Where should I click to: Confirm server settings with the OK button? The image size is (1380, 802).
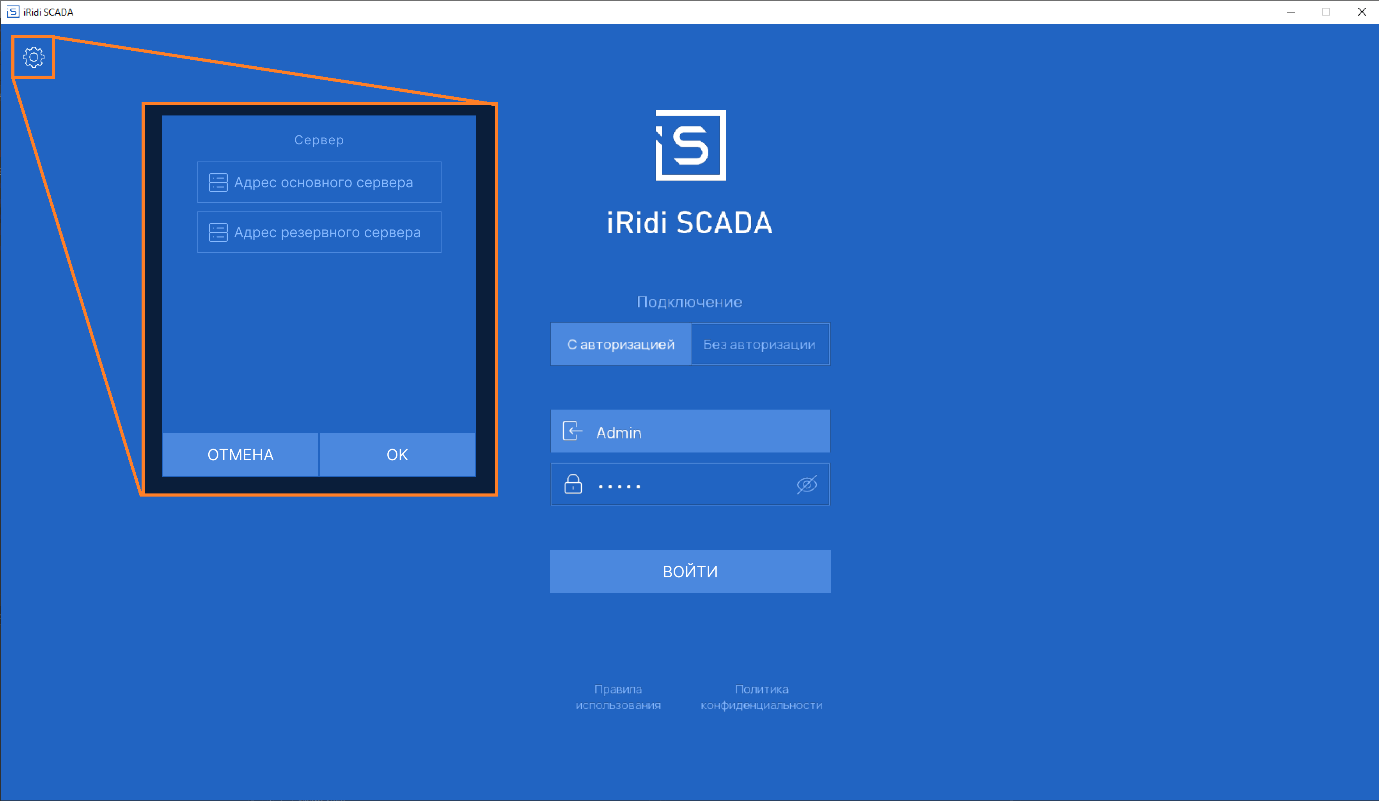click(x=397, y=455)
